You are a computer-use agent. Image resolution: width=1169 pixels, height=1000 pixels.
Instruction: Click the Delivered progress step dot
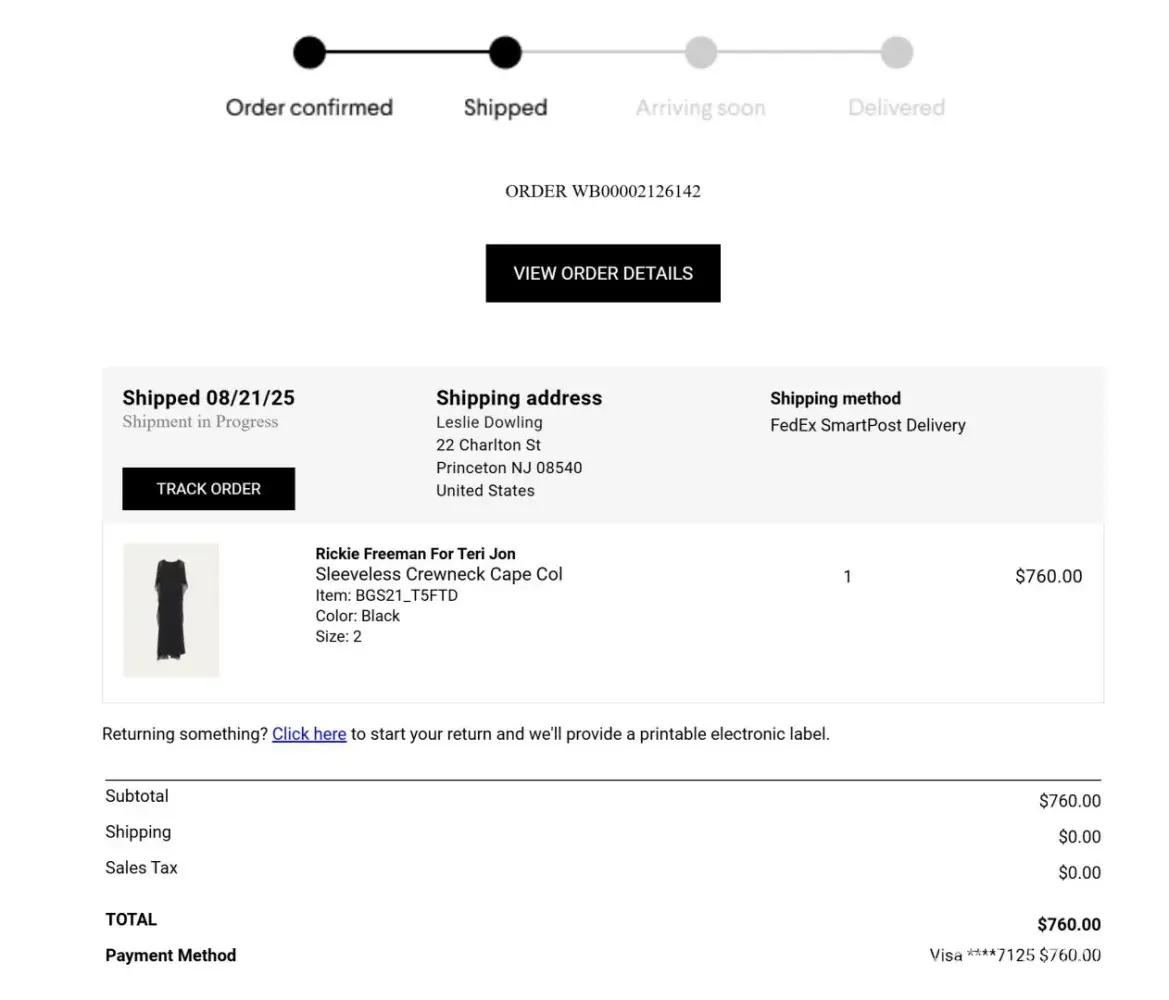coord(897,52)
